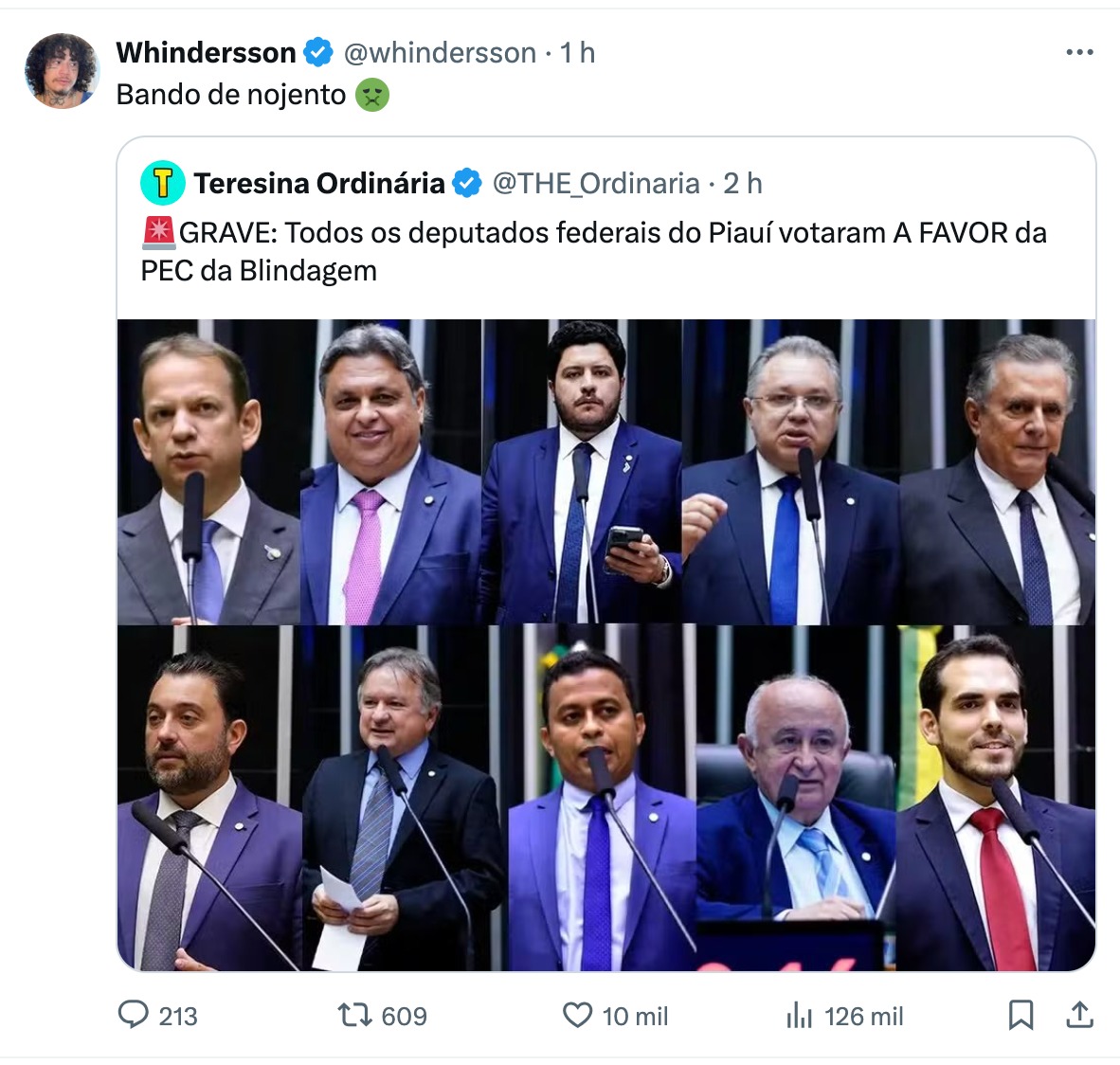The height and width of the screenshot is (1065, 1120).
Task: Open the reply icon with 213 comments
Action: [133, 1015]
